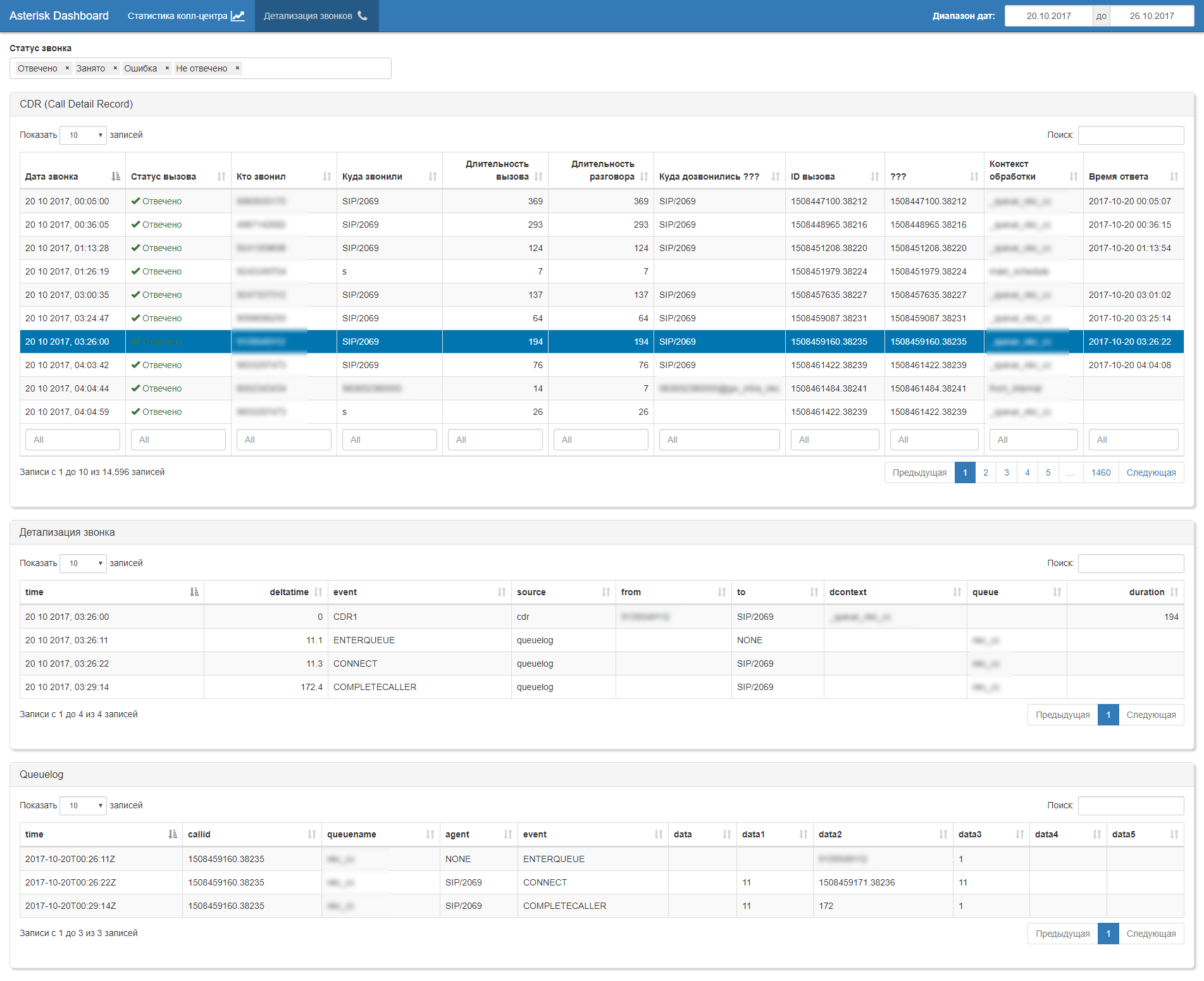Focus CDR search field
The image size is (1204, 981).
pyautogui.click(x=1131, y=135)
